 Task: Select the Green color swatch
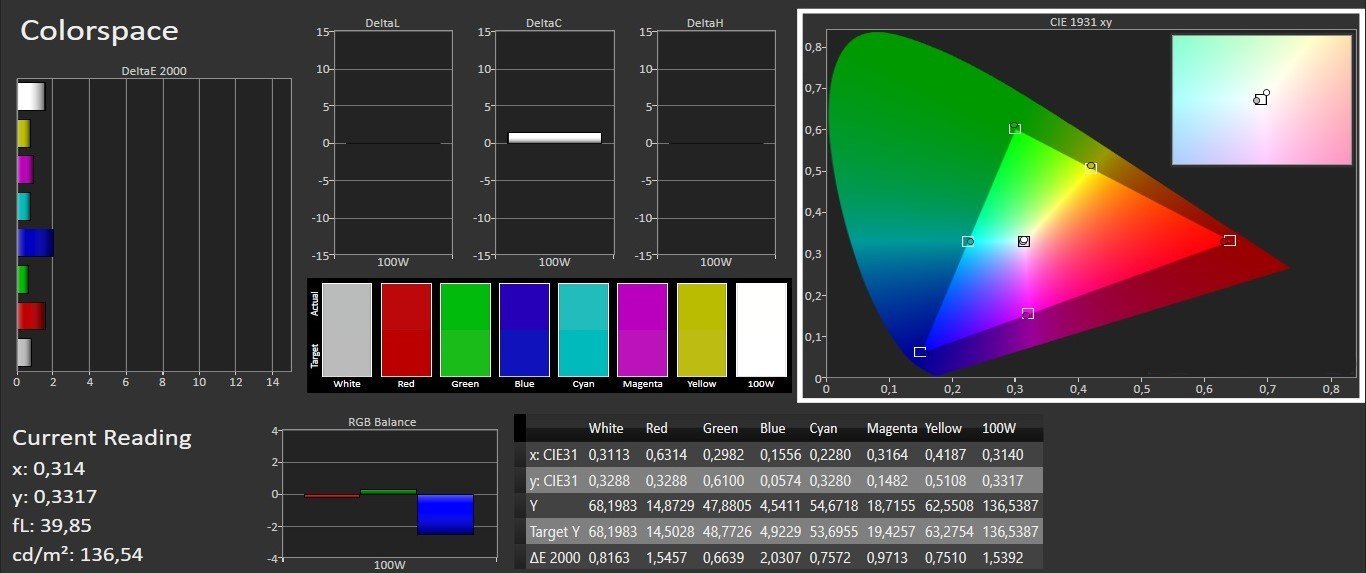pos(465,330)
